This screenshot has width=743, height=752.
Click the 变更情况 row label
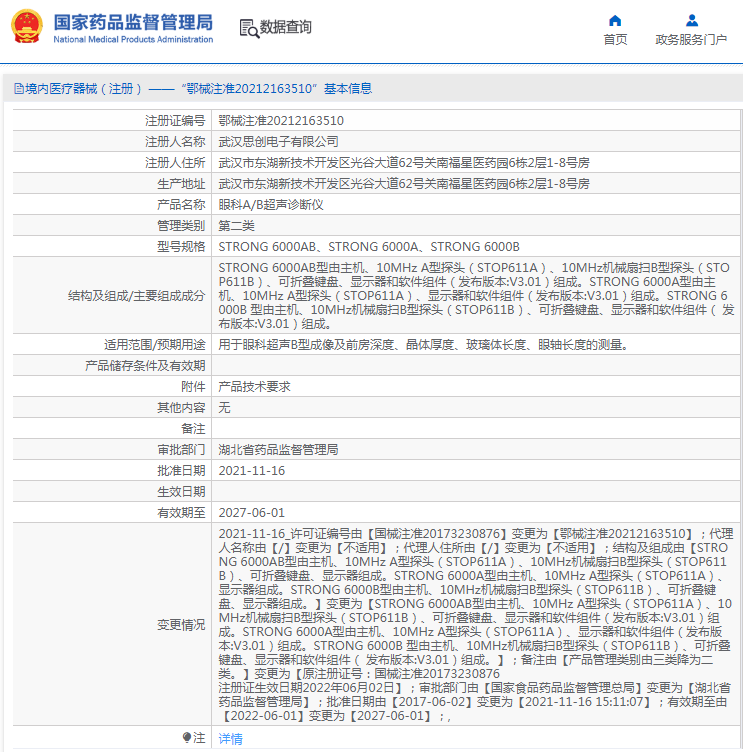[181, 624]
